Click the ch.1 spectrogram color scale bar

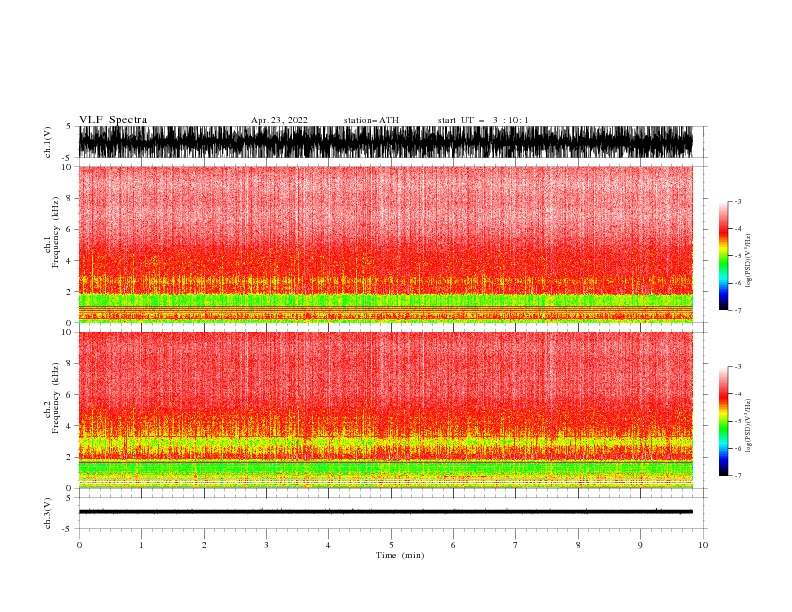pos(723,255)
